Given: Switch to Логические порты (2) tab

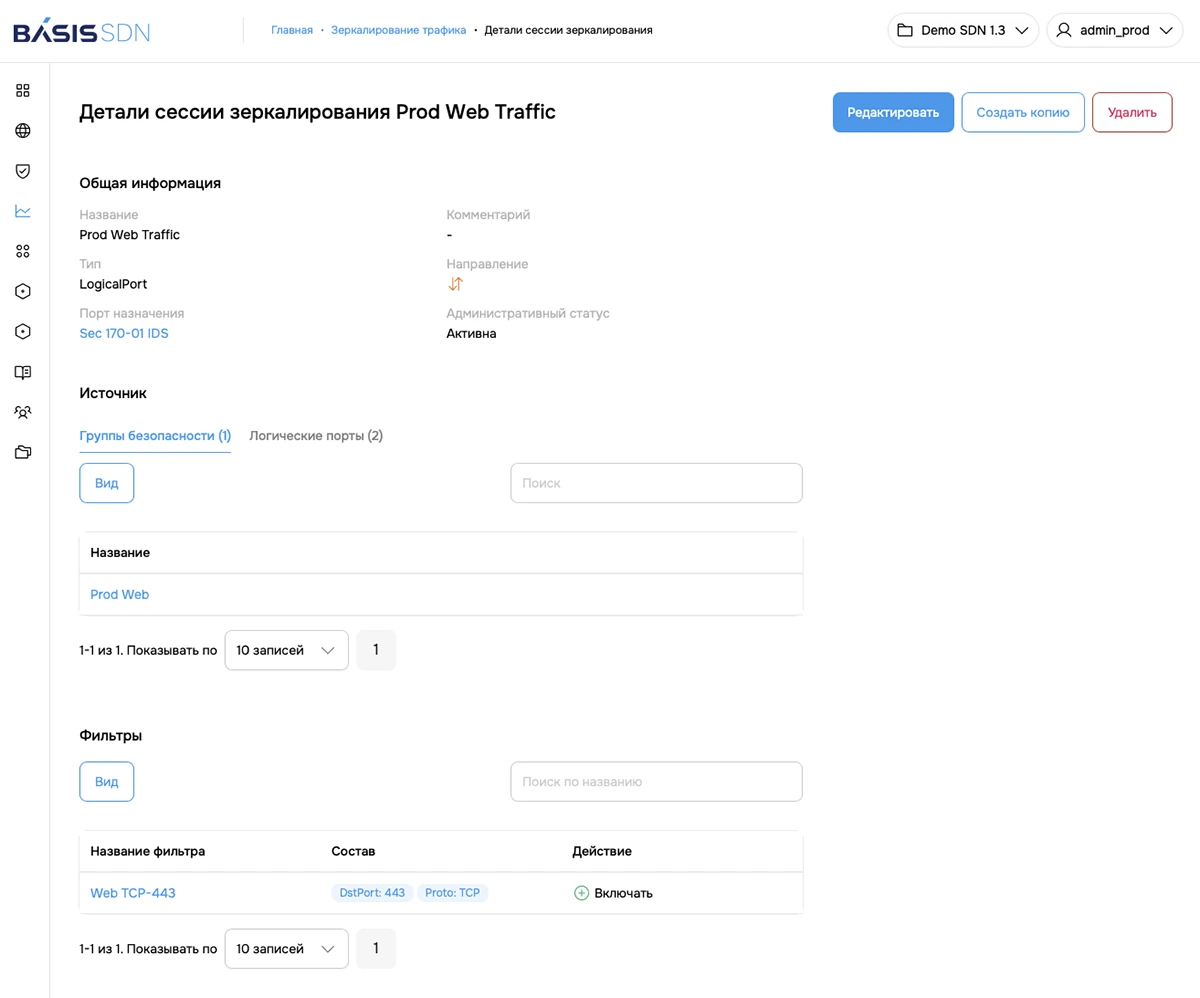Looking at the screenshot, I should (x=316, y=436).
